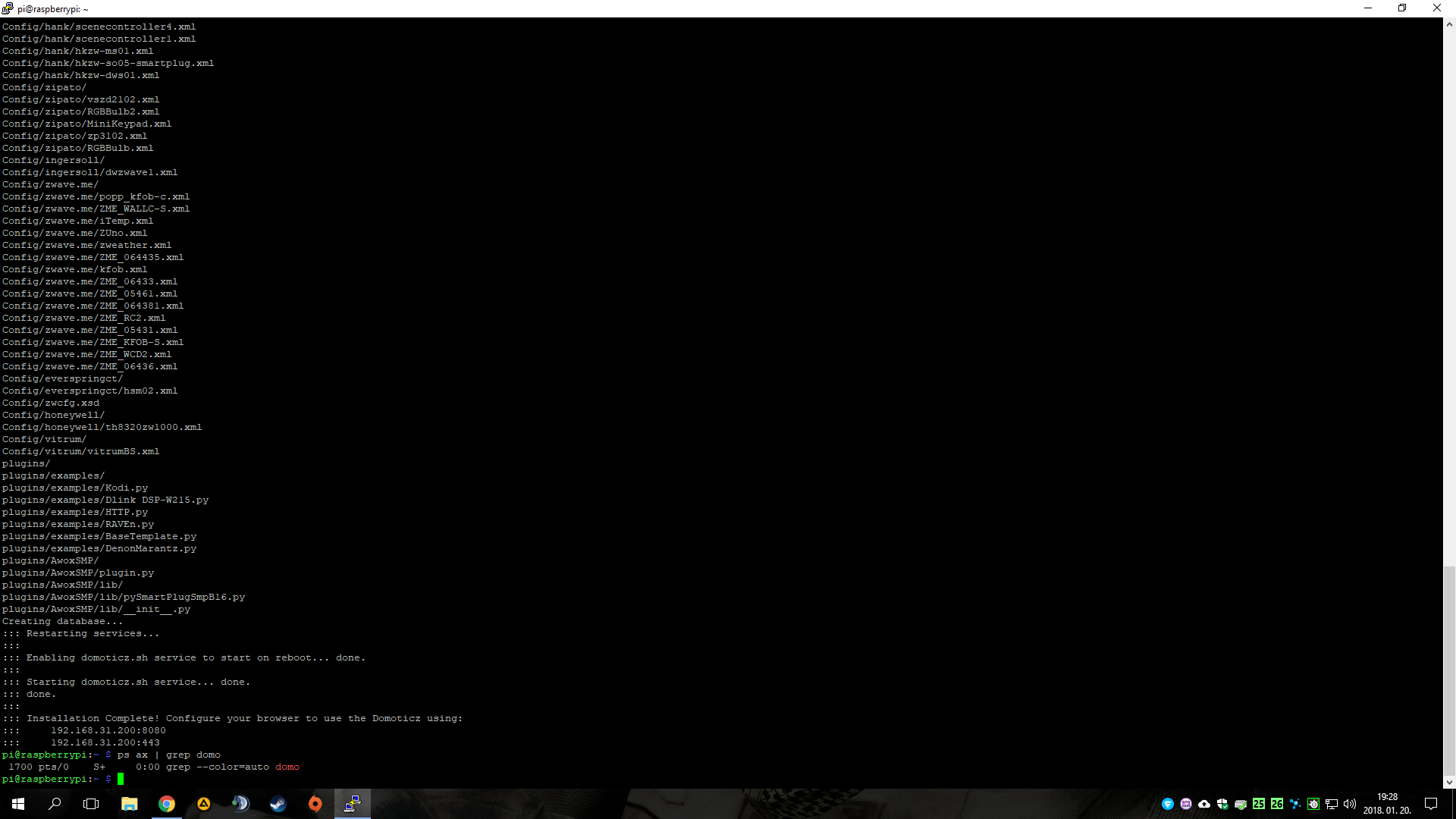Launch AIMP player from the taskbar
This screenshot has width=1456, height=819.
pos(203,804)
